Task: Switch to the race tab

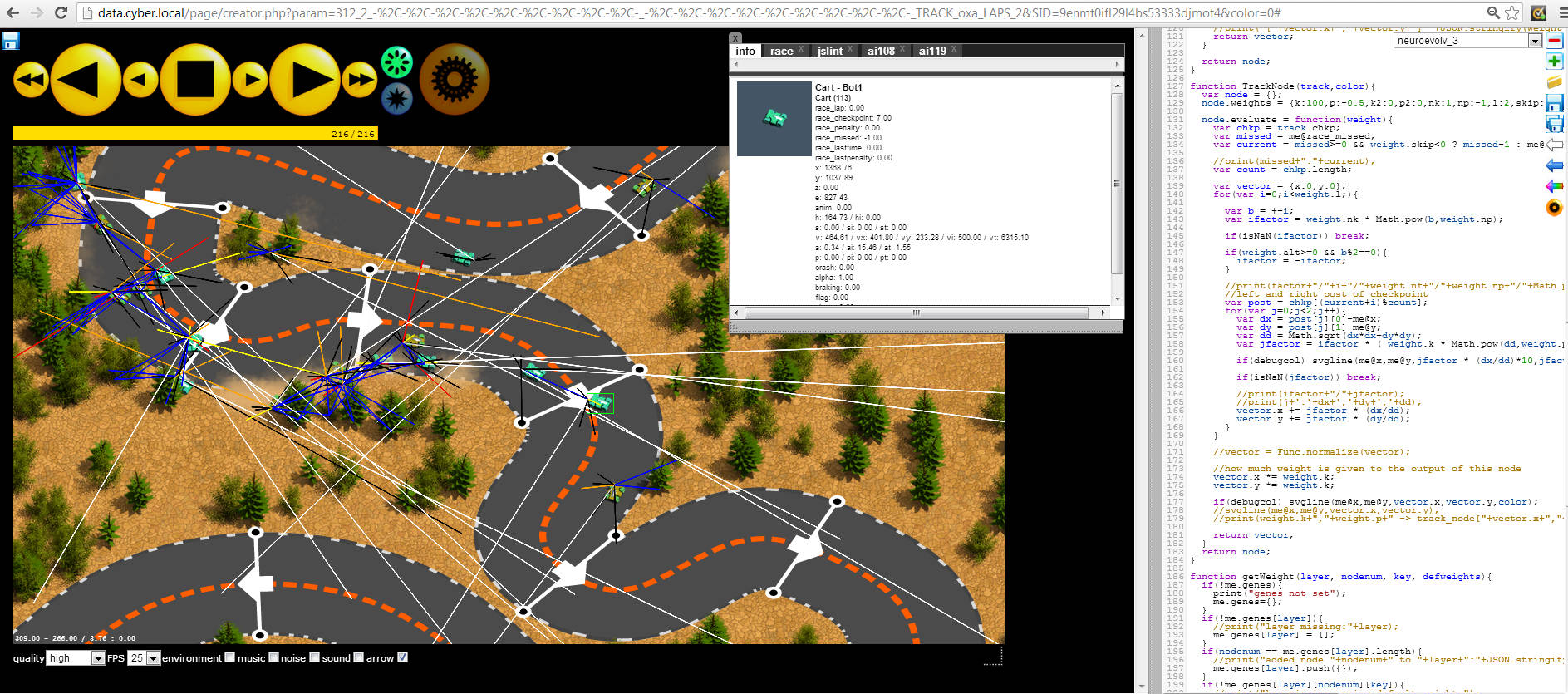Action: pos(781,51)
